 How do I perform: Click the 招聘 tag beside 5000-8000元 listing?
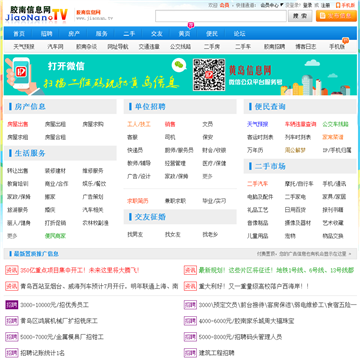pos(190,337)
